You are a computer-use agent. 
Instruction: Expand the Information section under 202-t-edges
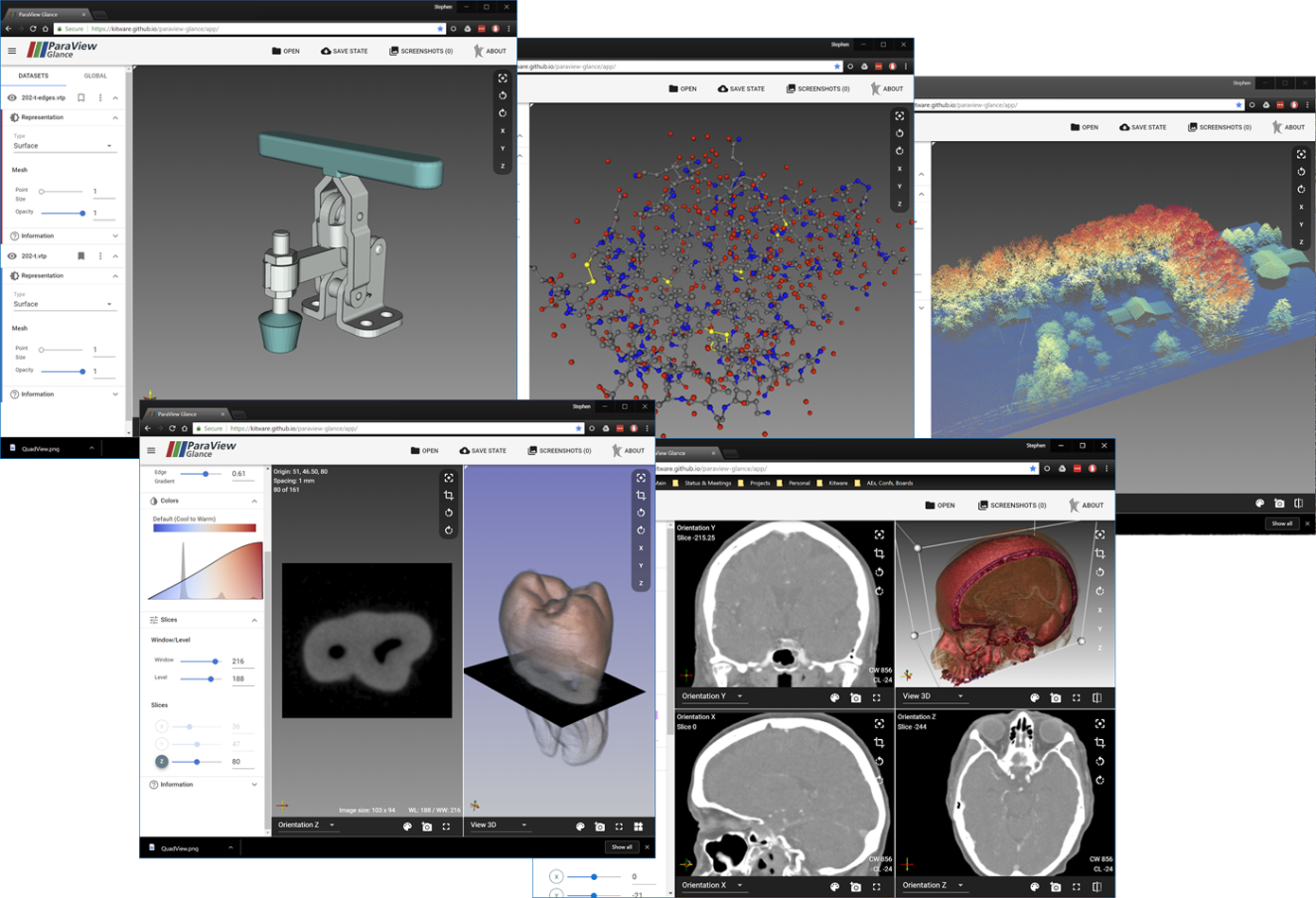(x=63, y=236)
